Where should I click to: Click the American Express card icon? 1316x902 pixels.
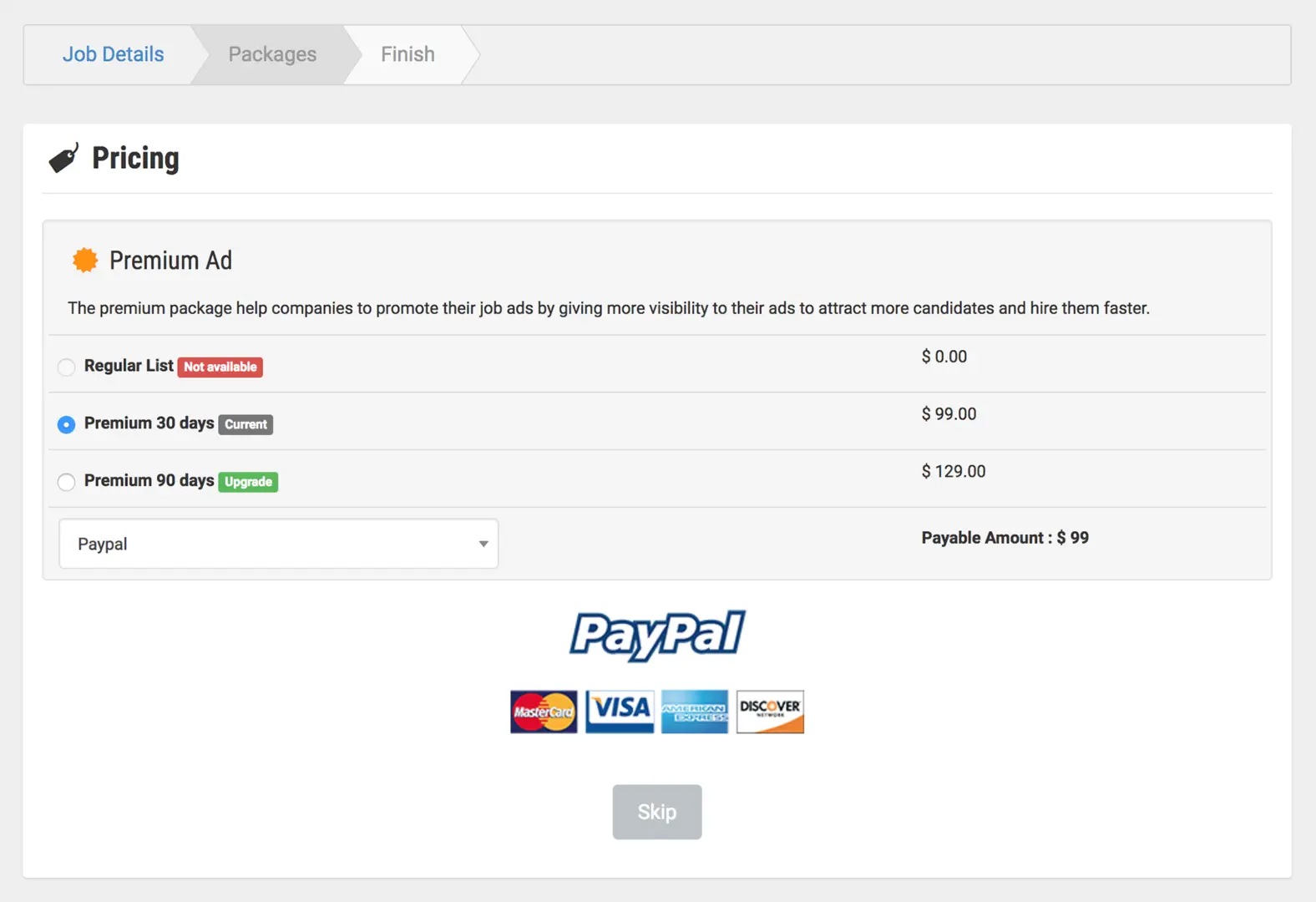pyautogui.click(x=695, y=712)
